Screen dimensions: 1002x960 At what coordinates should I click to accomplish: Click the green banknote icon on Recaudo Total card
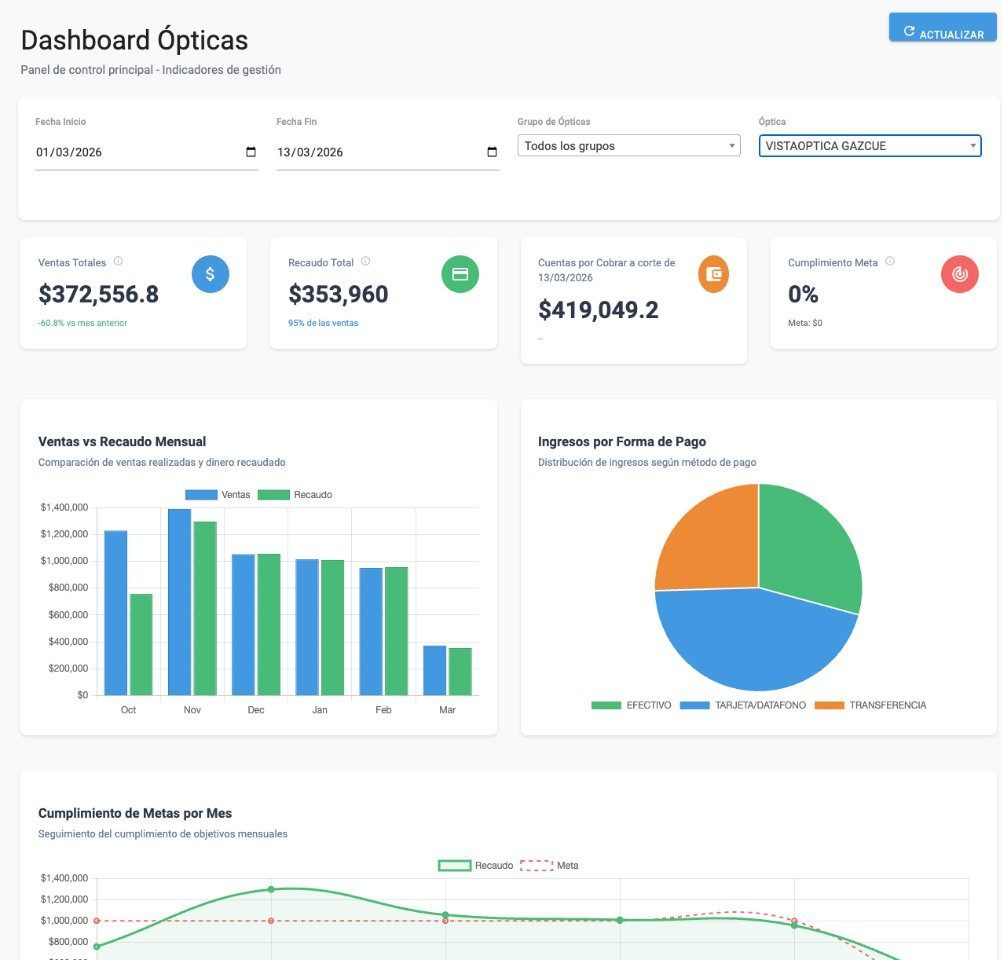(x=460, y=273)
